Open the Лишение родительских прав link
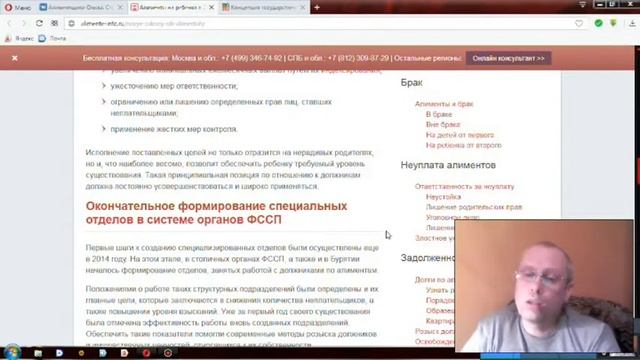The width and height of the screenshot is (640, 360). tap(474, 207)
